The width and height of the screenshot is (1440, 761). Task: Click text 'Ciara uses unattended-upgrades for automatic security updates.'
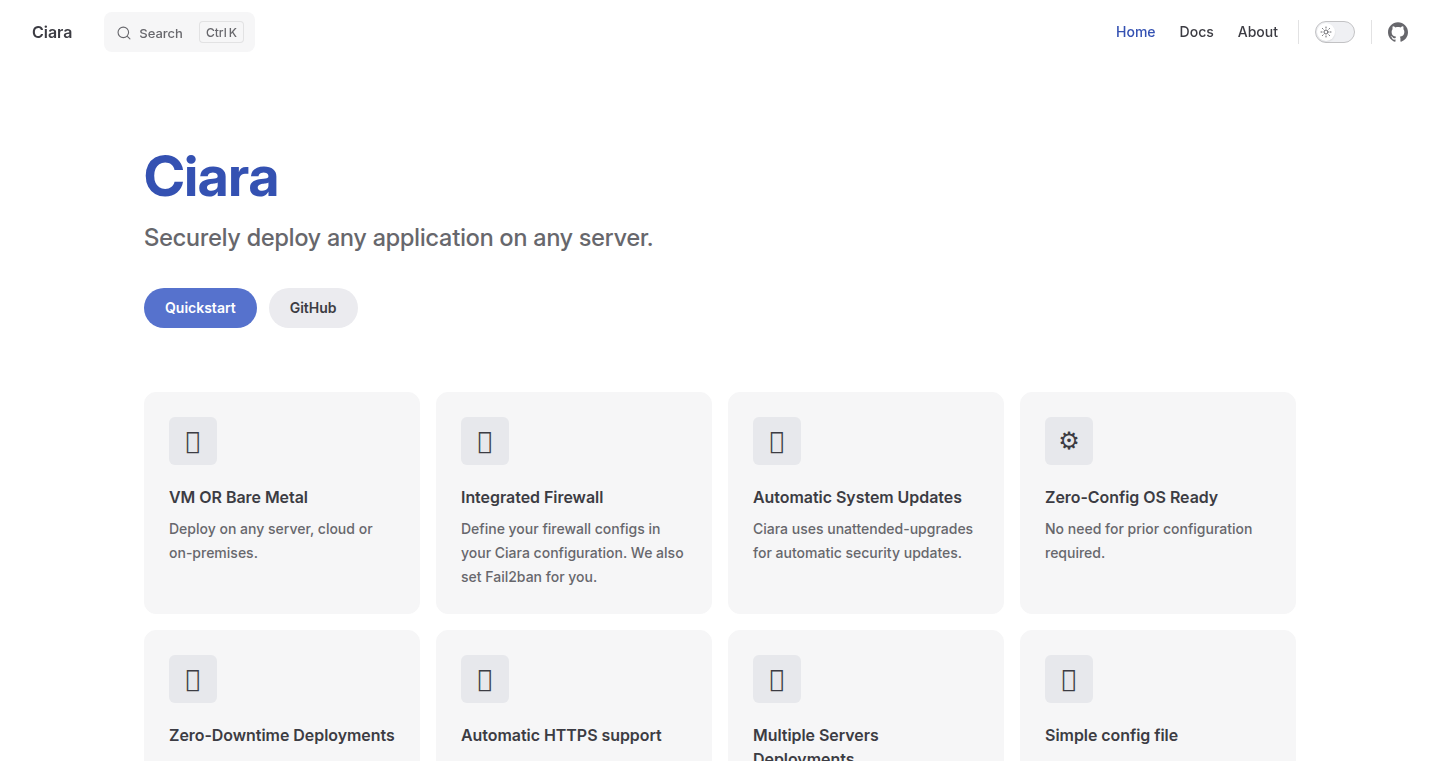click(863, 541)
